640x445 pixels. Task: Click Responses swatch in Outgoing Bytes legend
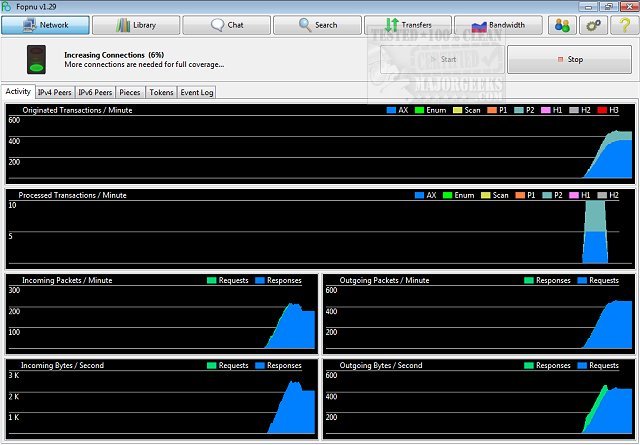point(529,366)
